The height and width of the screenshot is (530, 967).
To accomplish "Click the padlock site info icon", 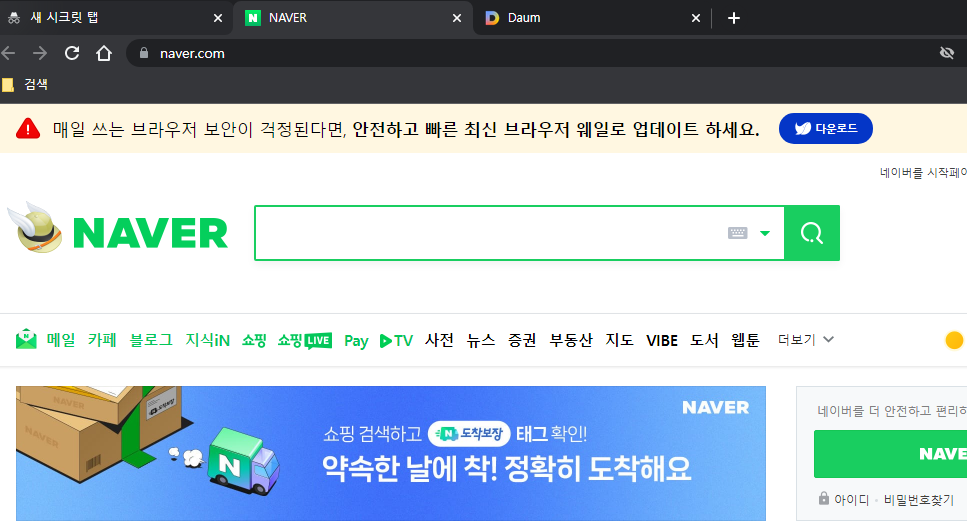I will click(144, 53).
